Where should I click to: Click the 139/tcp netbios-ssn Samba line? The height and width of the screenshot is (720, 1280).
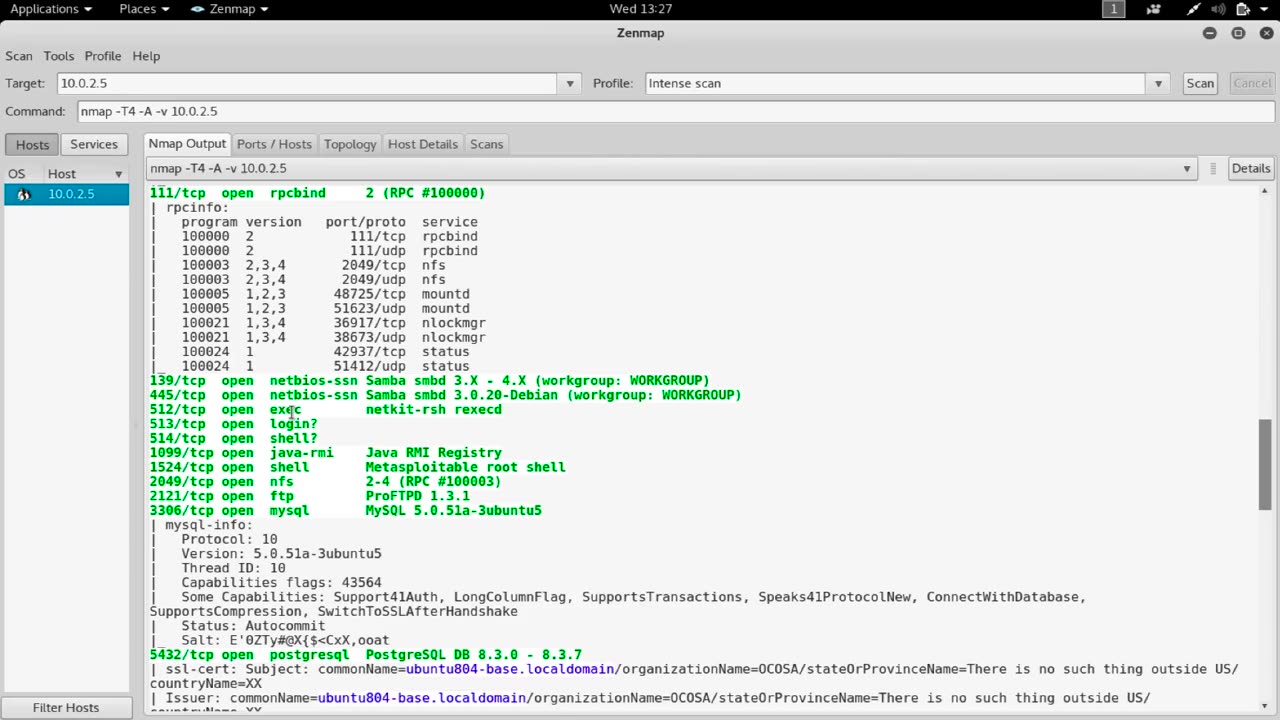(430, 381)
